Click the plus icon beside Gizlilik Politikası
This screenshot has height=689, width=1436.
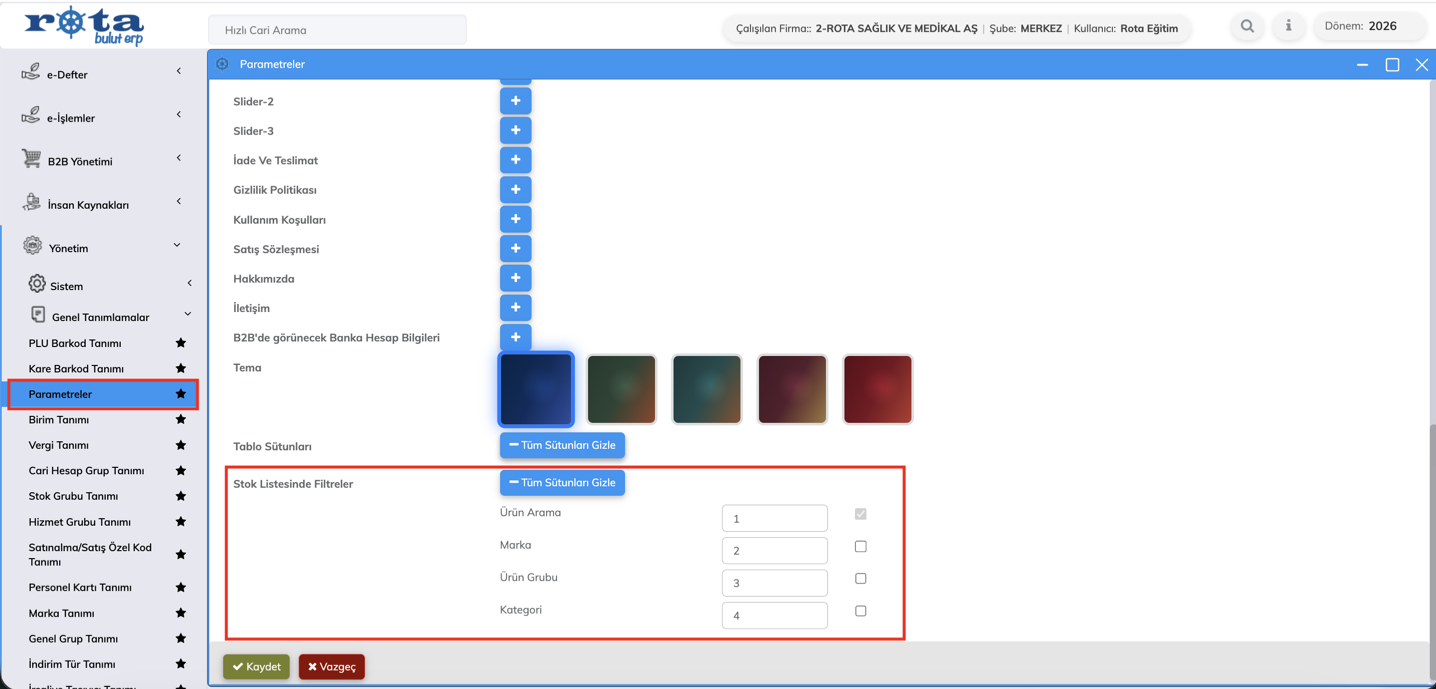[515, 190]
